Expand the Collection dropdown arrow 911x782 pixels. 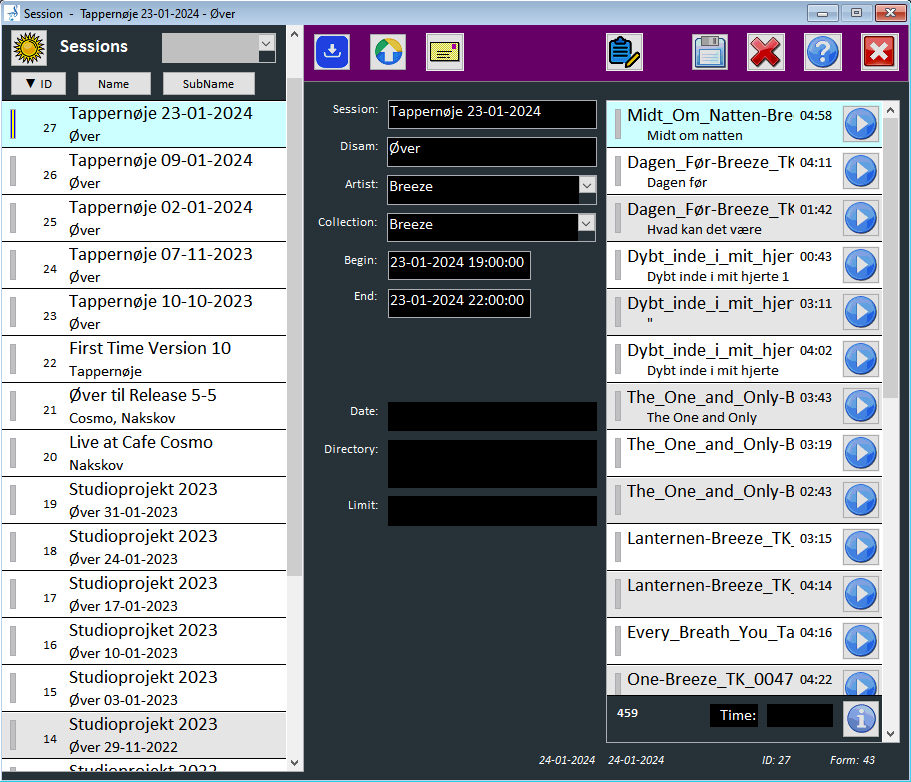pos(586,224)
